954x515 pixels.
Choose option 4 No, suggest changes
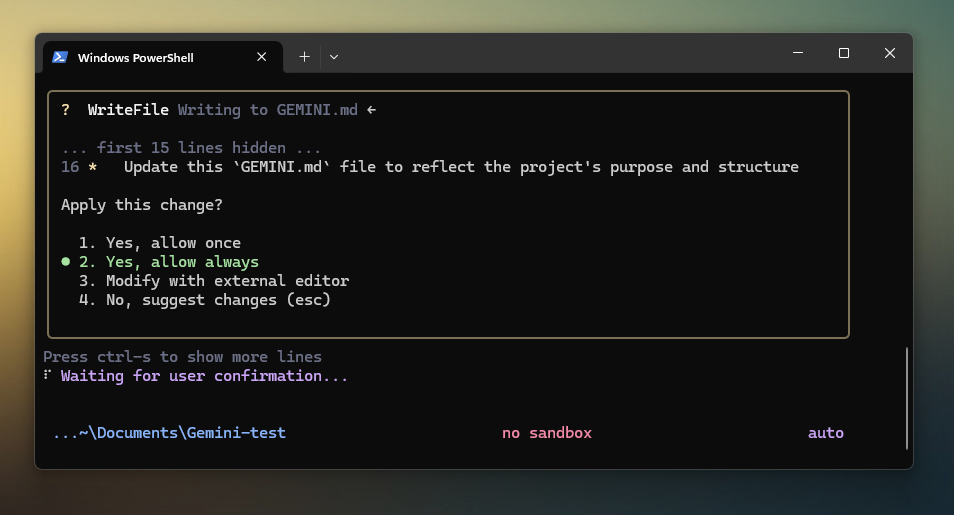[x=205, y=300]
